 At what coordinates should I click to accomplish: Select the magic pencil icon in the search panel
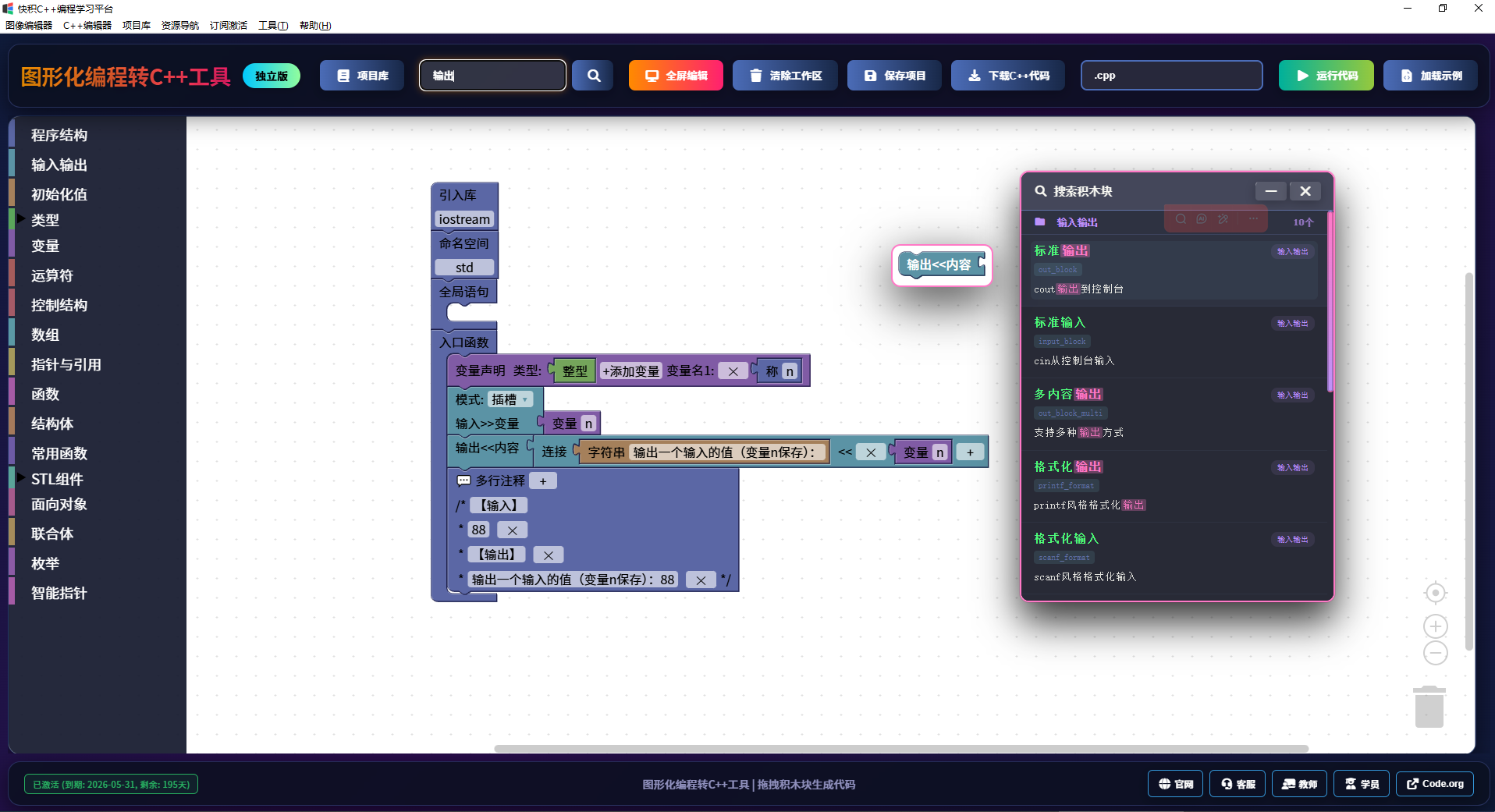pos(1222,219)
